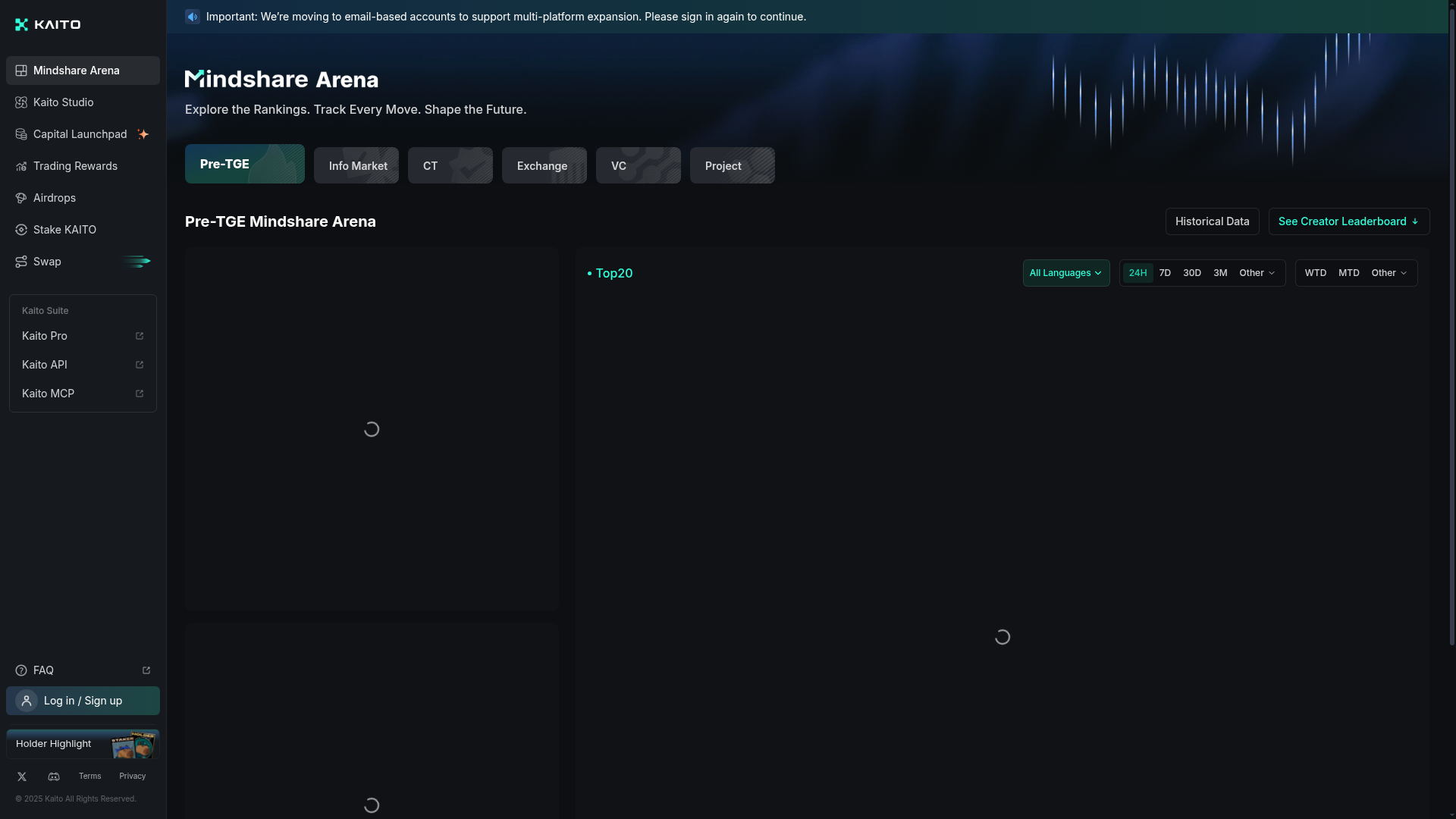Open Kaito's X (Twitter) profile icon
Viewport: 1456px width, 819px height.
pyautogui.click(x=22, y=777)
